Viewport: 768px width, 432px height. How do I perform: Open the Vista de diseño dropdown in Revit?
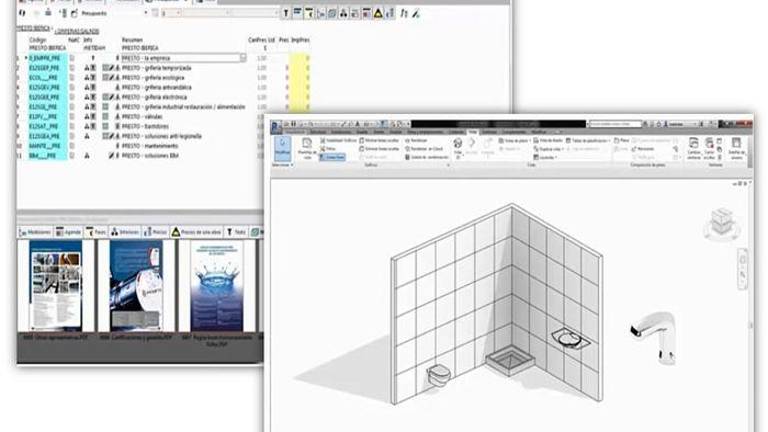tap(549, 141)
